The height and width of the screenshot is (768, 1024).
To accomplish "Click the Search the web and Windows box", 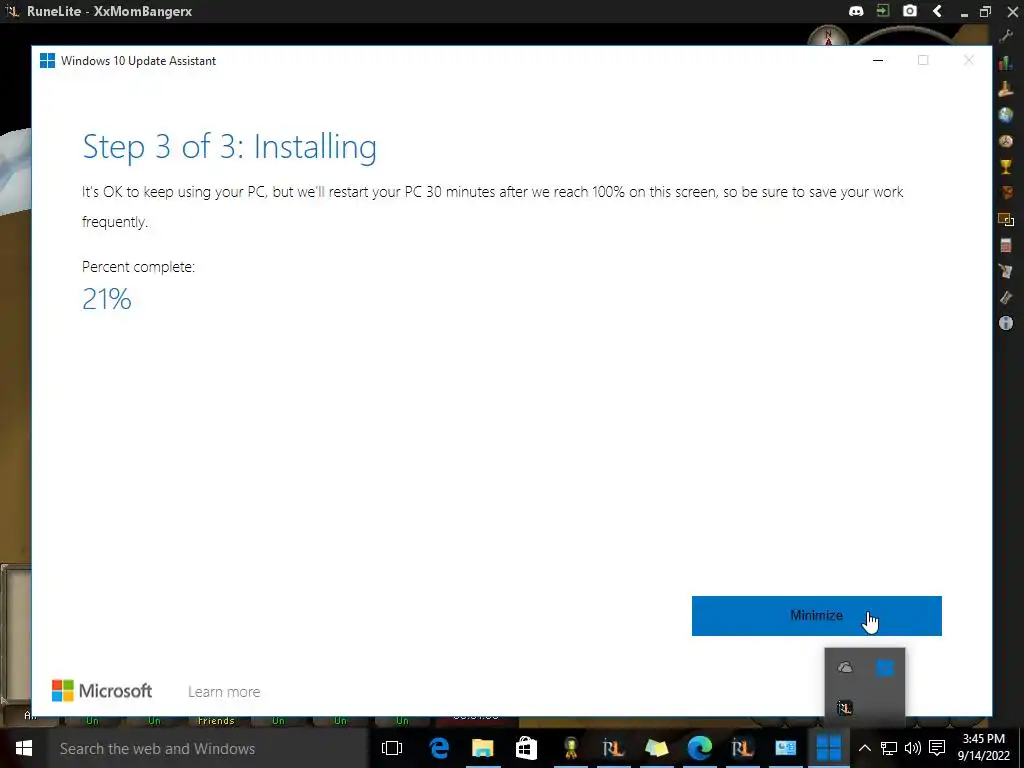I will click(x=208, y=748).
